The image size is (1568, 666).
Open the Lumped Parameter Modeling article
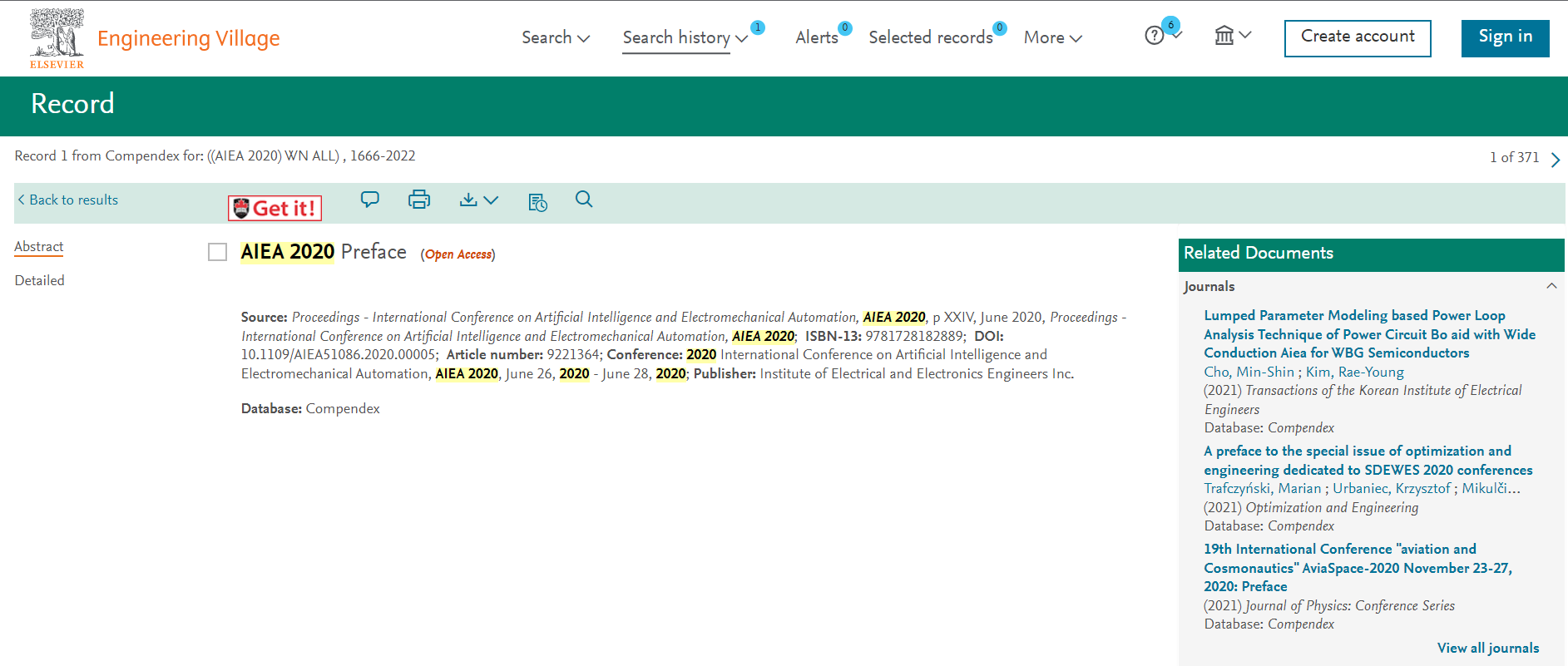(x=1369, y=334)
